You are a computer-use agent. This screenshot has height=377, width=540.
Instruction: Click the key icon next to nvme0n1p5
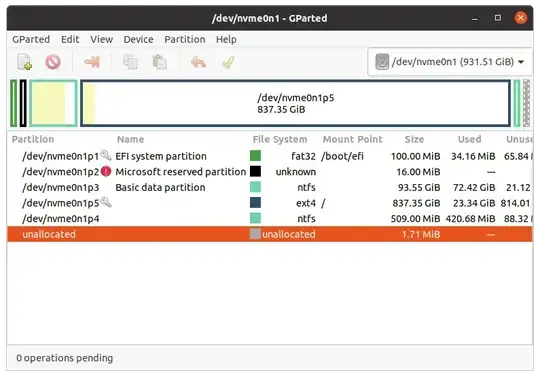(x=106, y=202)
